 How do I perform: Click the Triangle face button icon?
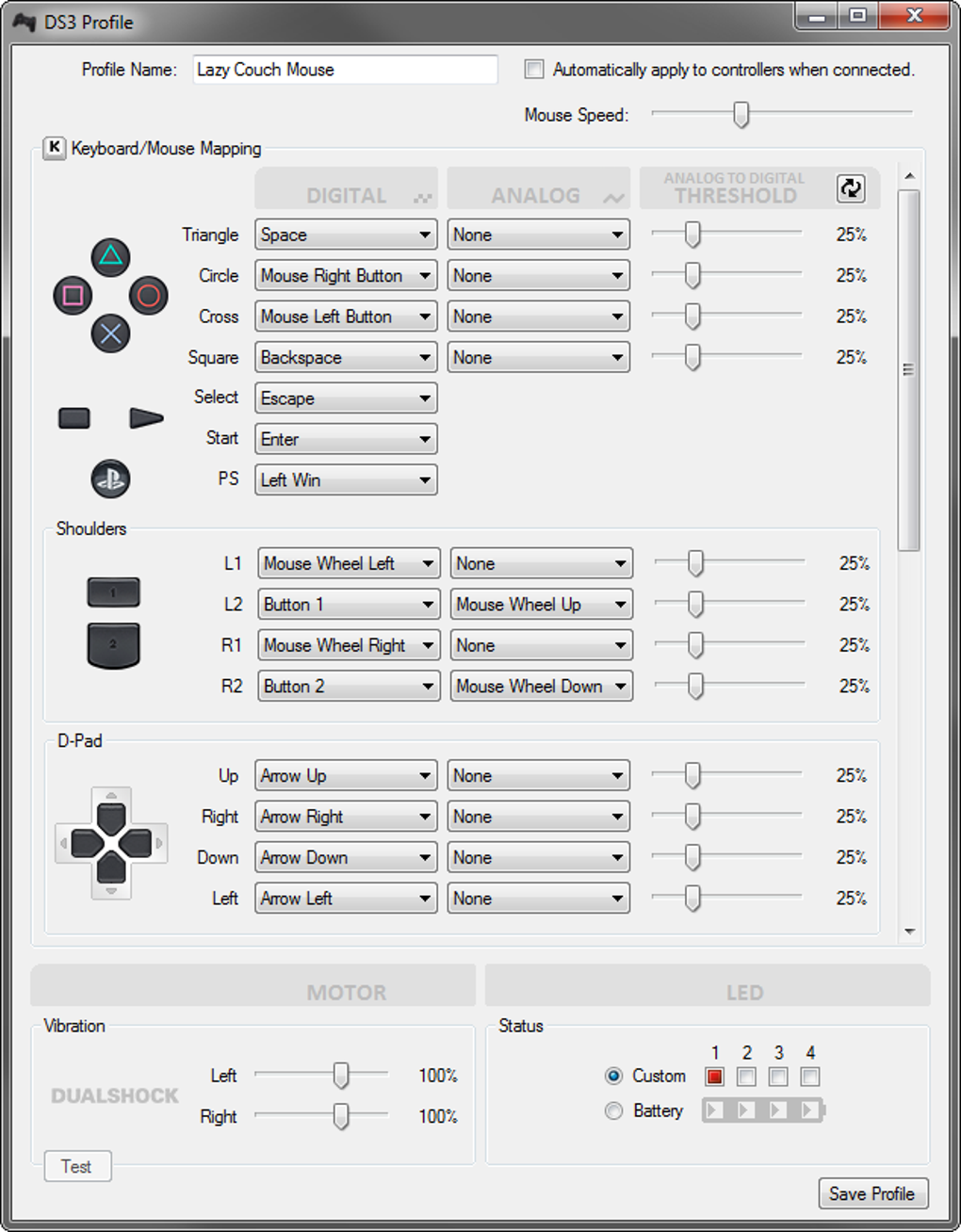[110, 255]
